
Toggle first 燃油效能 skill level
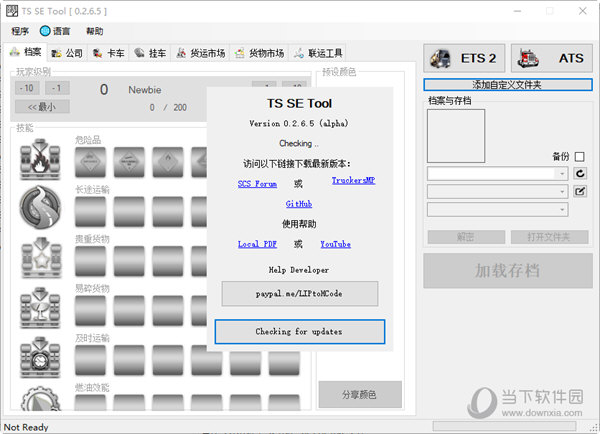[90, 403]
